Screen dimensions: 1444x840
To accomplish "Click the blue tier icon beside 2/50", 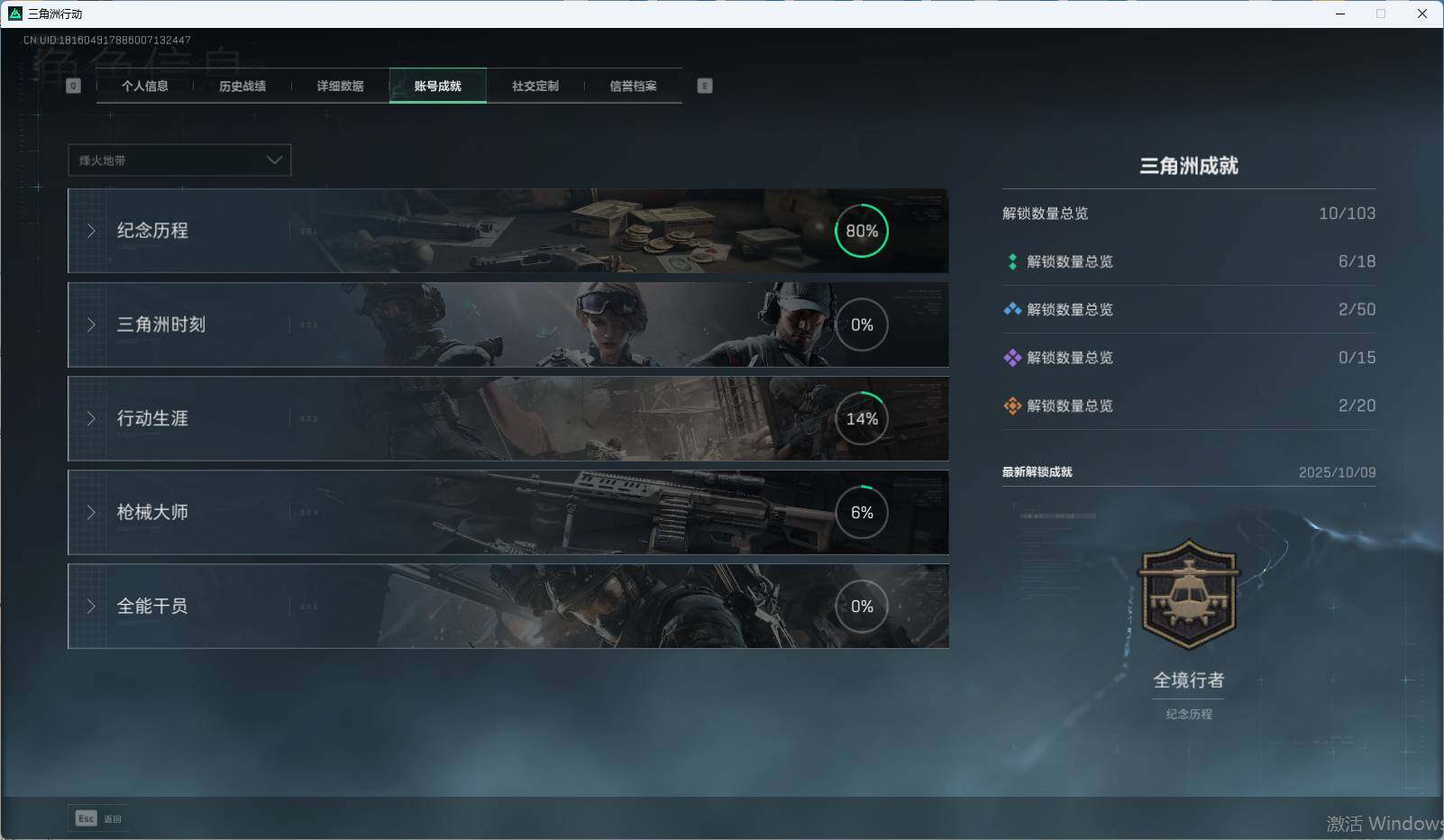I will click(x=1012, y=309).
